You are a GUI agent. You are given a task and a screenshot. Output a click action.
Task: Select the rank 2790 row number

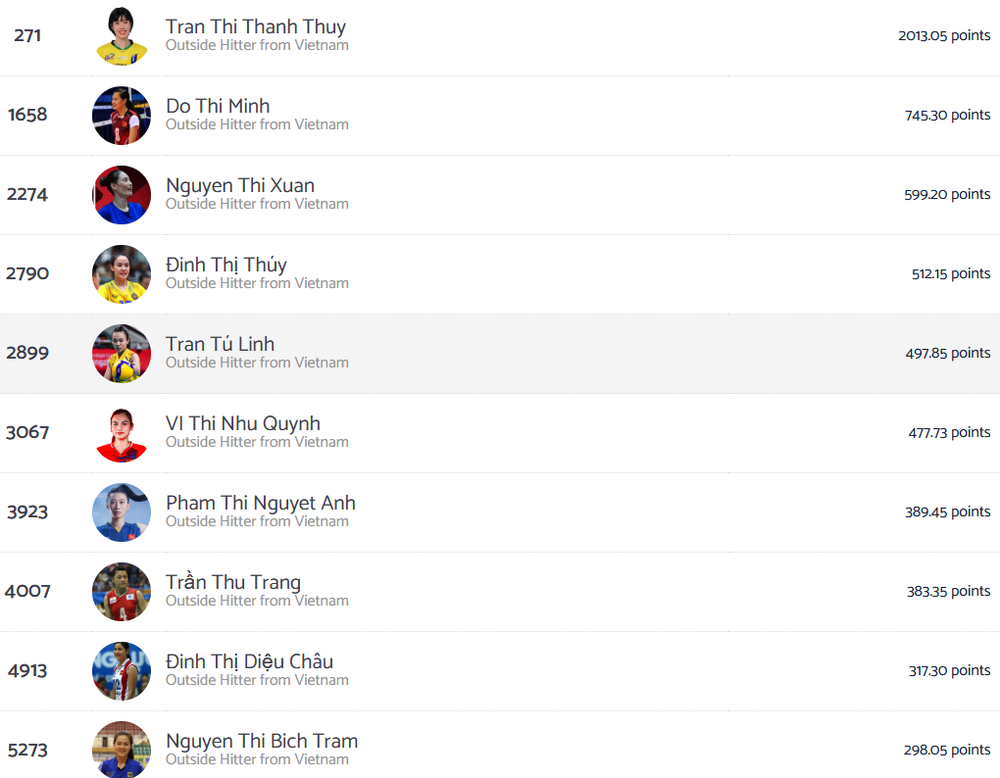coord(27,274)
